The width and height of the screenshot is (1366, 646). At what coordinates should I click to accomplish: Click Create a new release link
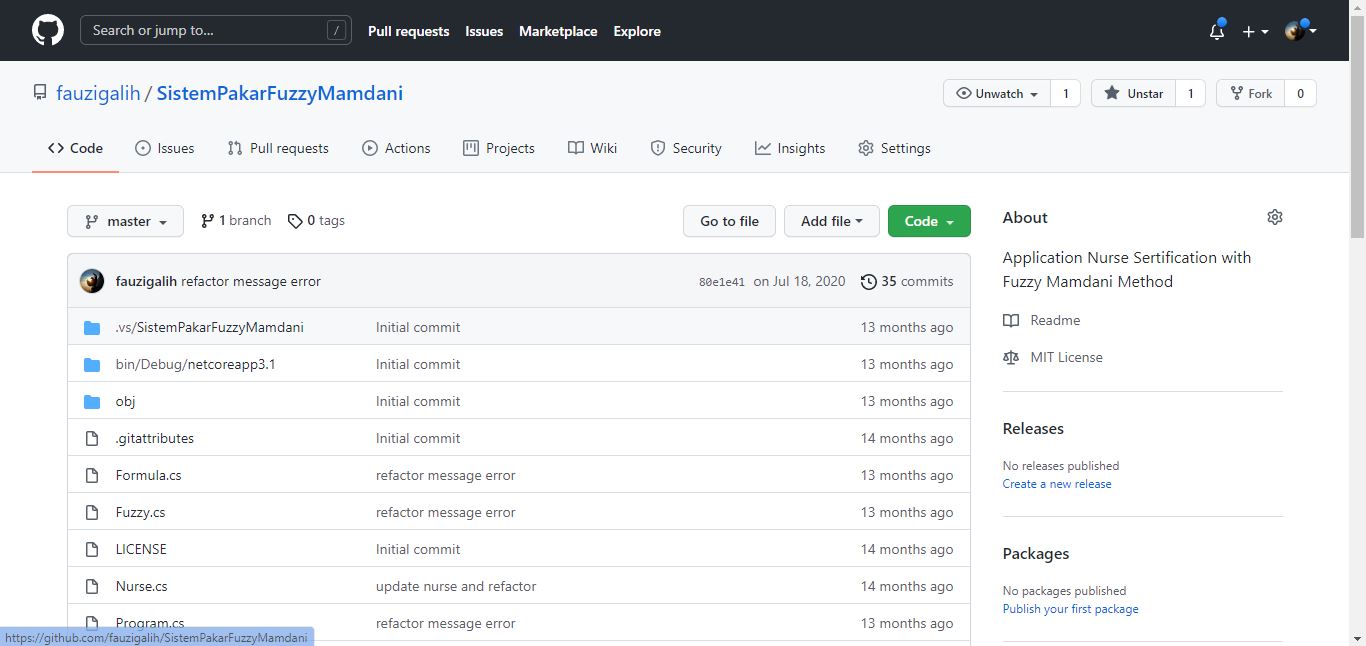click(1057, 484)
